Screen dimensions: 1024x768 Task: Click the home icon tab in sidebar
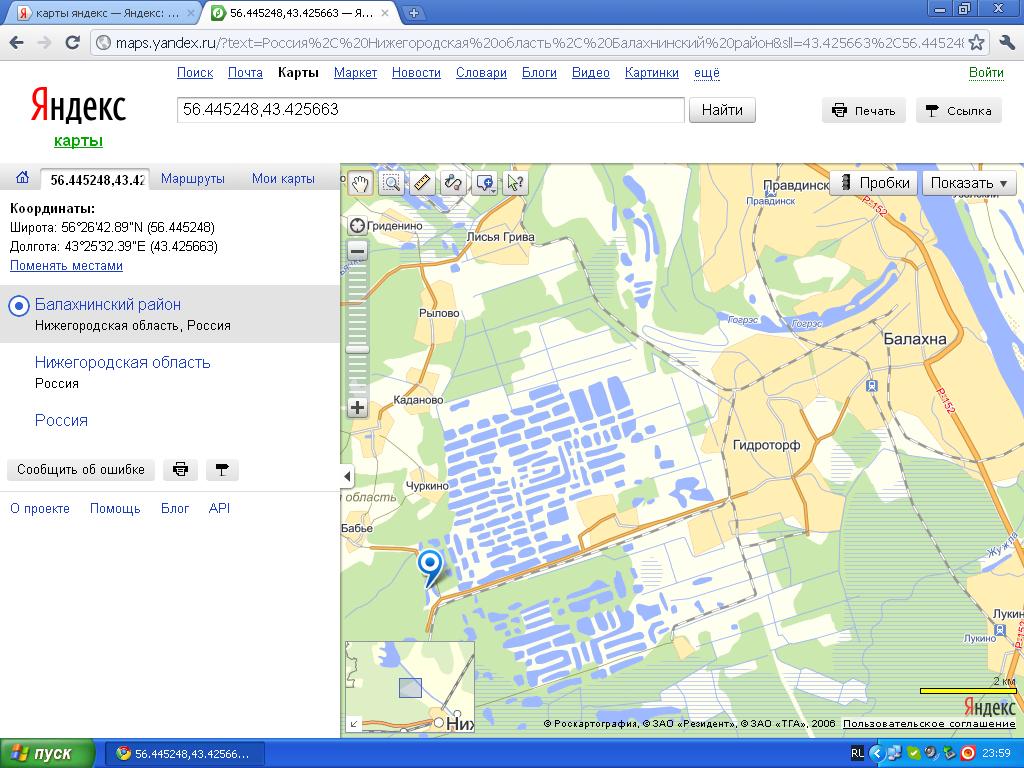[21, 179]
